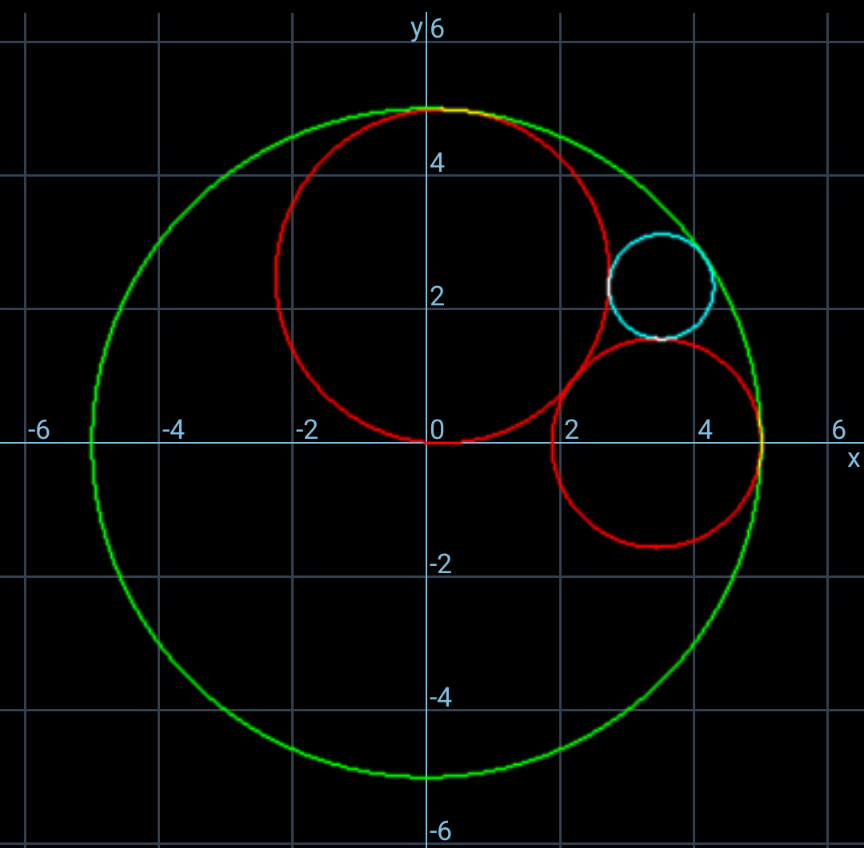The height and width of the screenshot is (848, 864).
Task: Click the x-axis tick label 6
Action: 839,430
